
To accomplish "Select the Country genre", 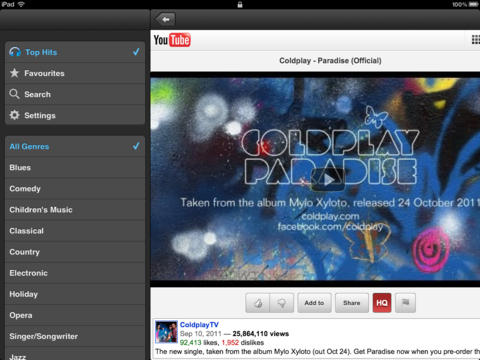I will (x=75, y=252).
